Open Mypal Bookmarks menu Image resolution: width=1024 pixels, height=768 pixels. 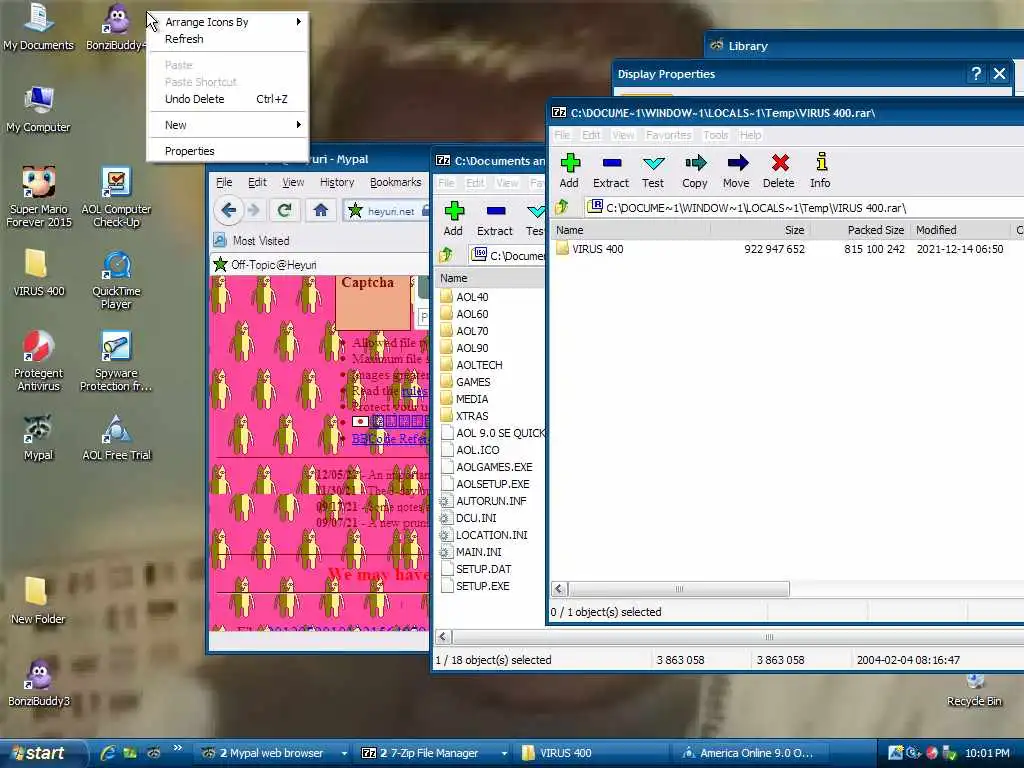pos(395,182)
